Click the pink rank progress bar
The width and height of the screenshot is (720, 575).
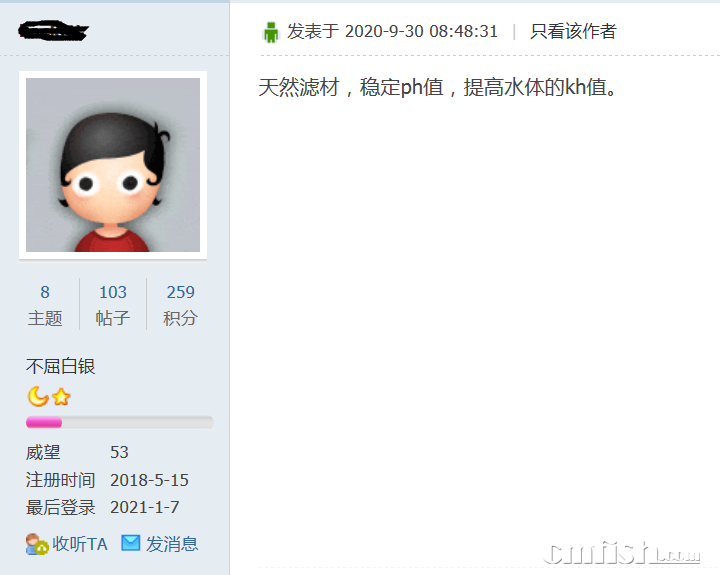coord(120,422)
